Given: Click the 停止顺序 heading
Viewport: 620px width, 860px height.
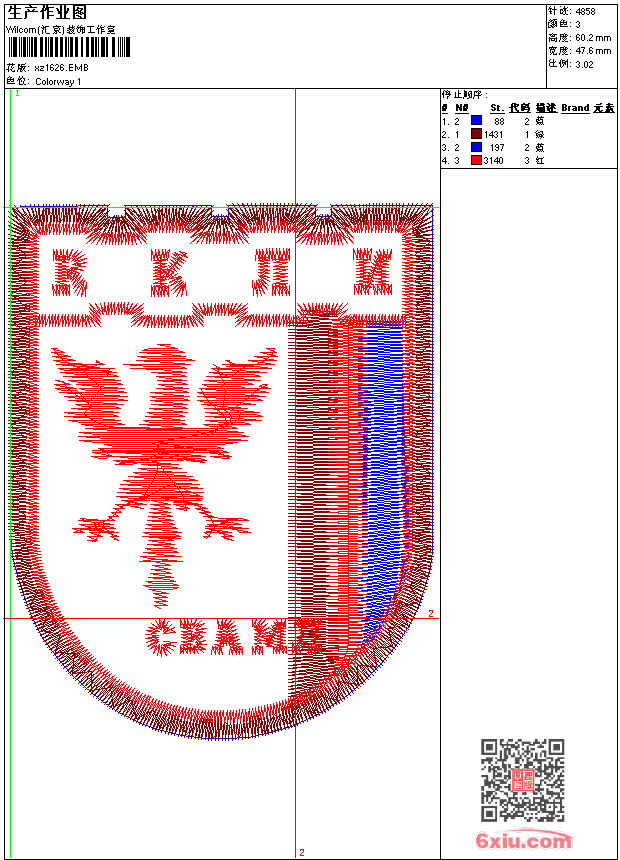Looking at the screenshot, I should pos(464,95).
